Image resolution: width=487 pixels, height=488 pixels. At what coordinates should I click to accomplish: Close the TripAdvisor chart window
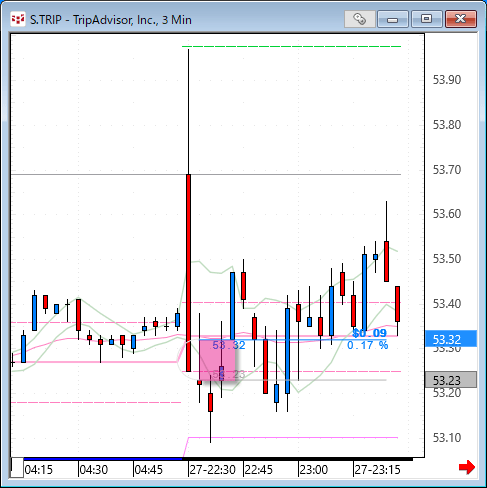461,19
